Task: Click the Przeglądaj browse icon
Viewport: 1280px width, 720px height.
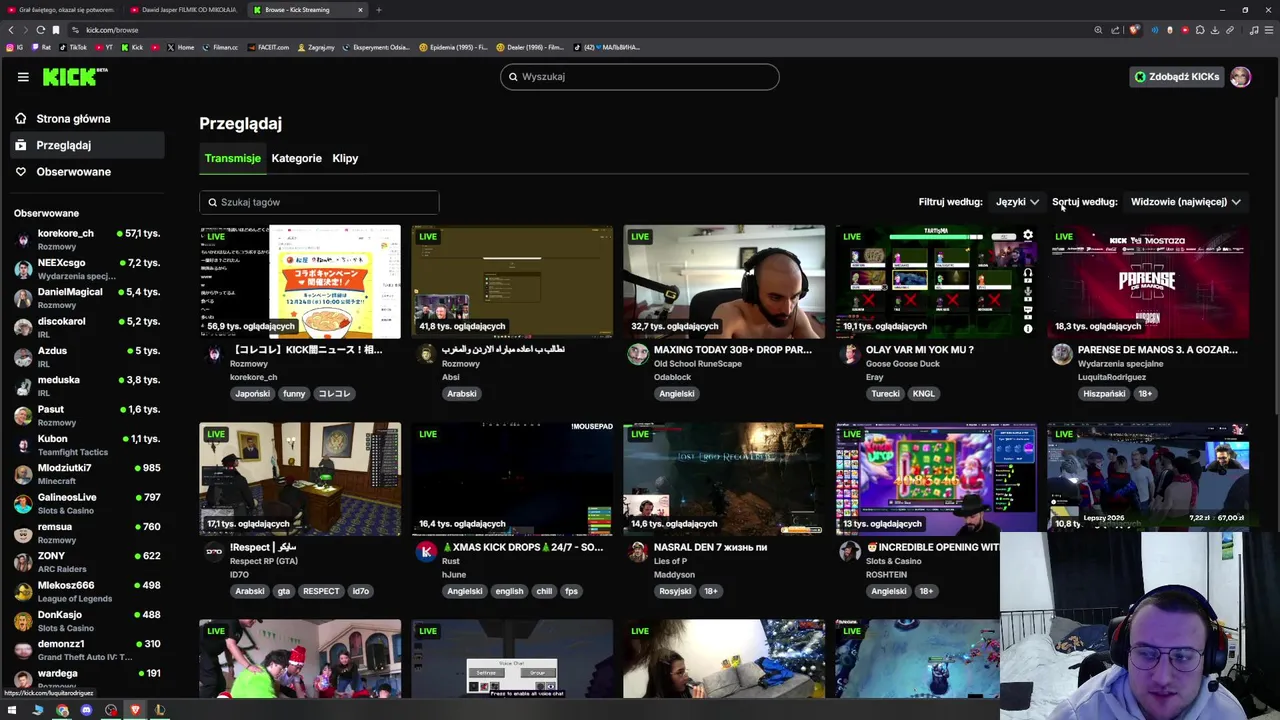Action: (x=20, y=145)
